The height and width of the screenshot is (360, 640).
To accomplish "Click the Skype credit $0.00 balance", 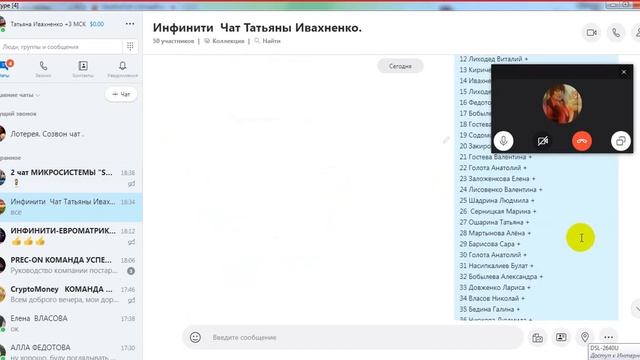I will pyautogui.click(x=97, y=24).
